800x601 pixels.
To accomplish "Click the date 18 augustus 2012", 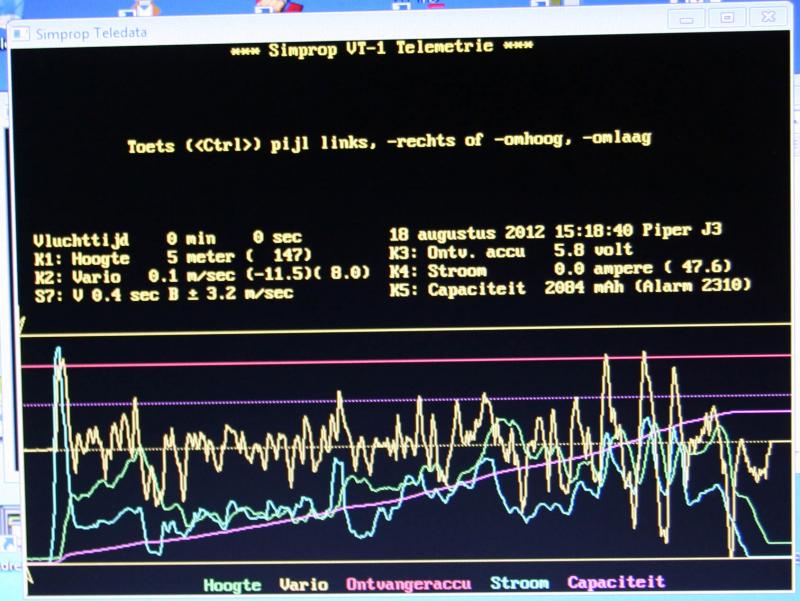I will [x=467, y=234].
